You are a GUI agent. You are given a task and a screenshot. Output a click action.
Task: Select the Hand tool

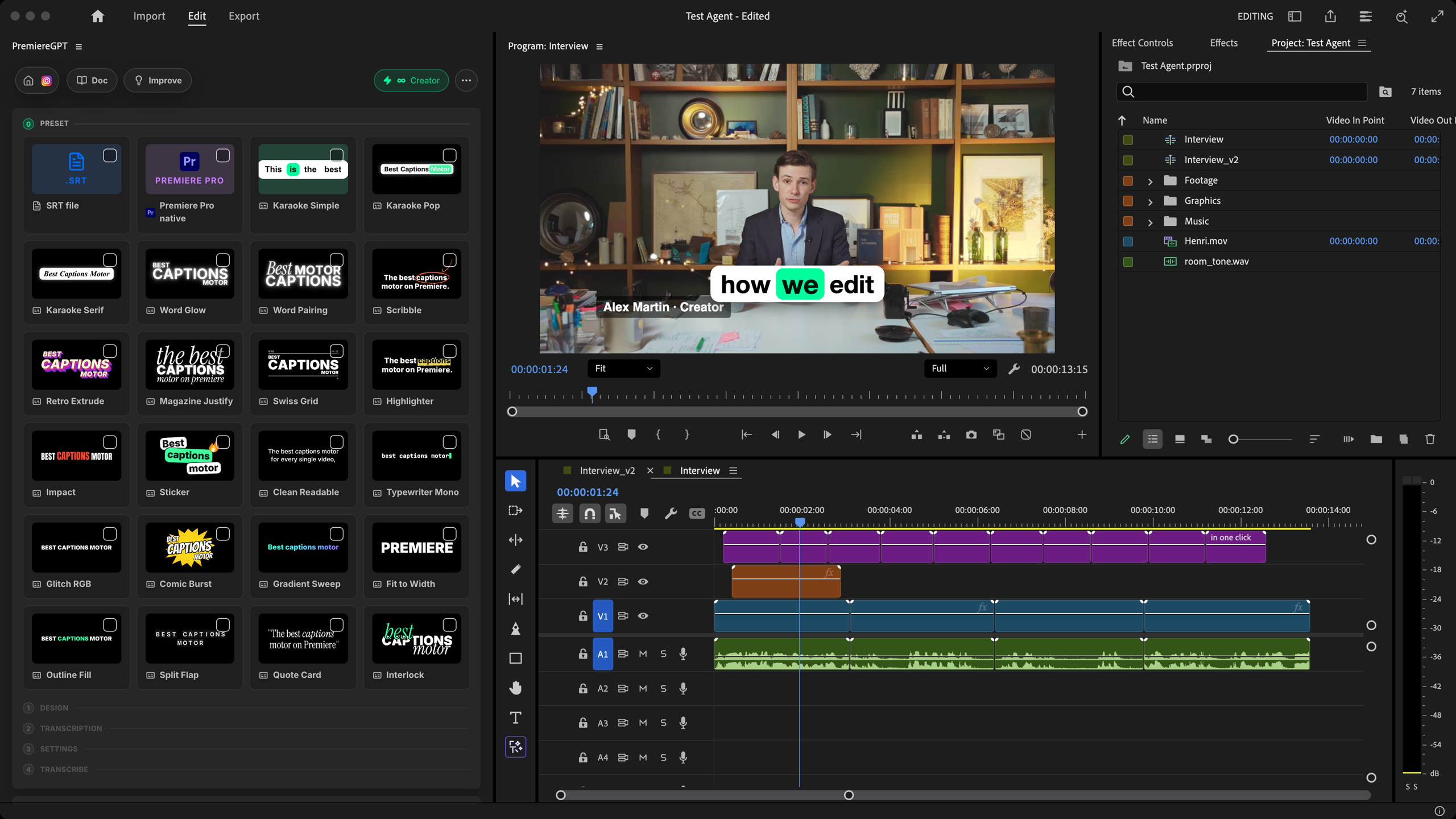(515, 688)
